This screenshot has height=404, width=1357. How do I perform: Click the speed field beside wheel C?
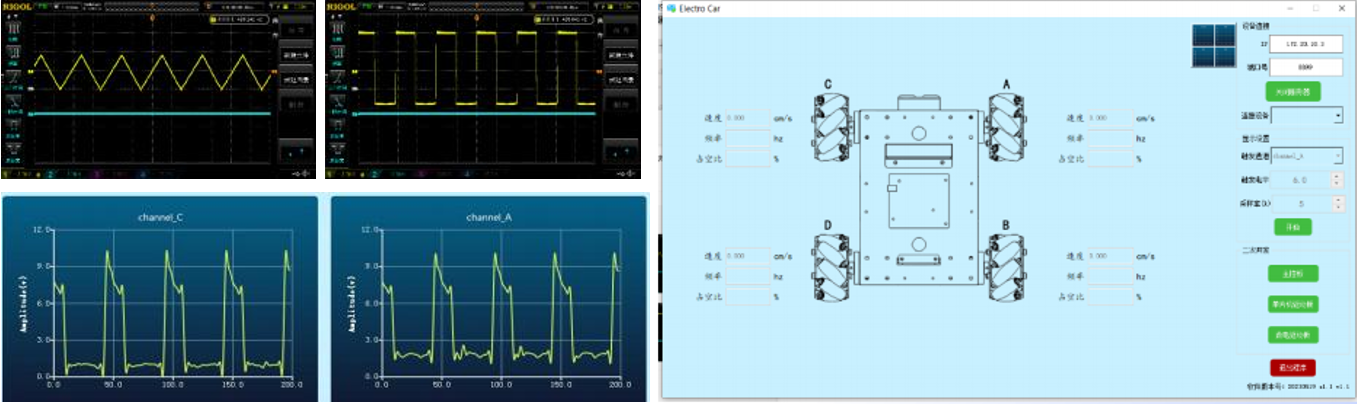(x=747, y=117)
